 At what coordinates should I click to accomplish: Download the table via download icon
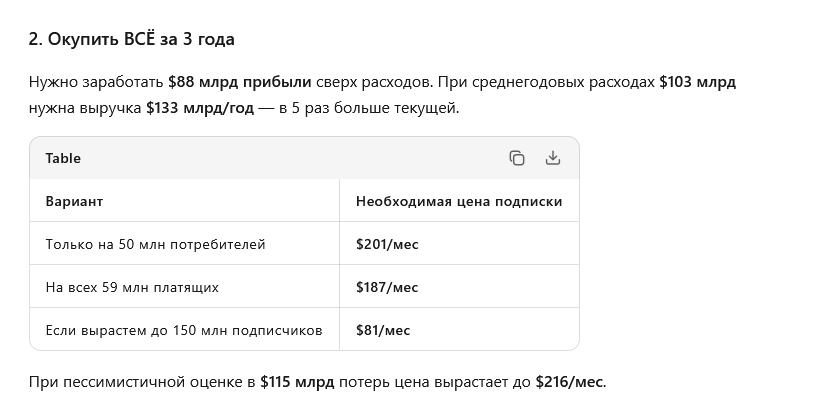click(x=552, y=158)
